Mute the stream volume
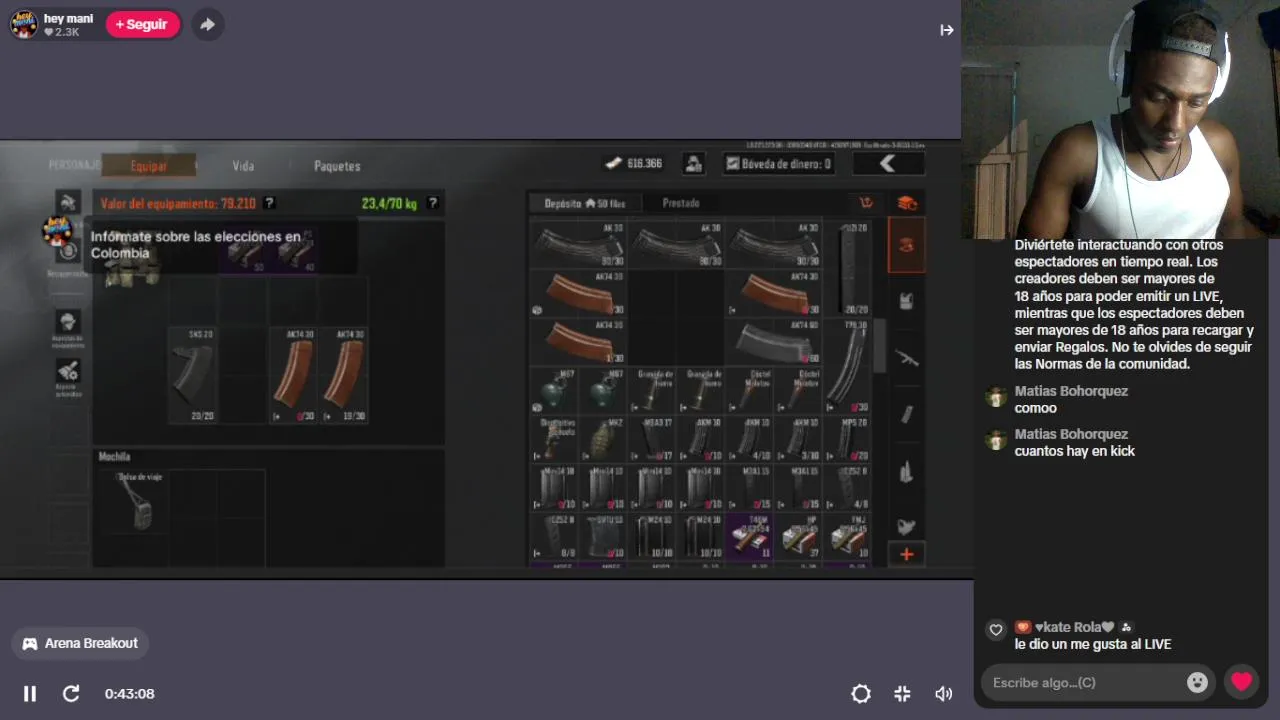The width and height of the screenshot is (1280, 720). coord(943,693)
